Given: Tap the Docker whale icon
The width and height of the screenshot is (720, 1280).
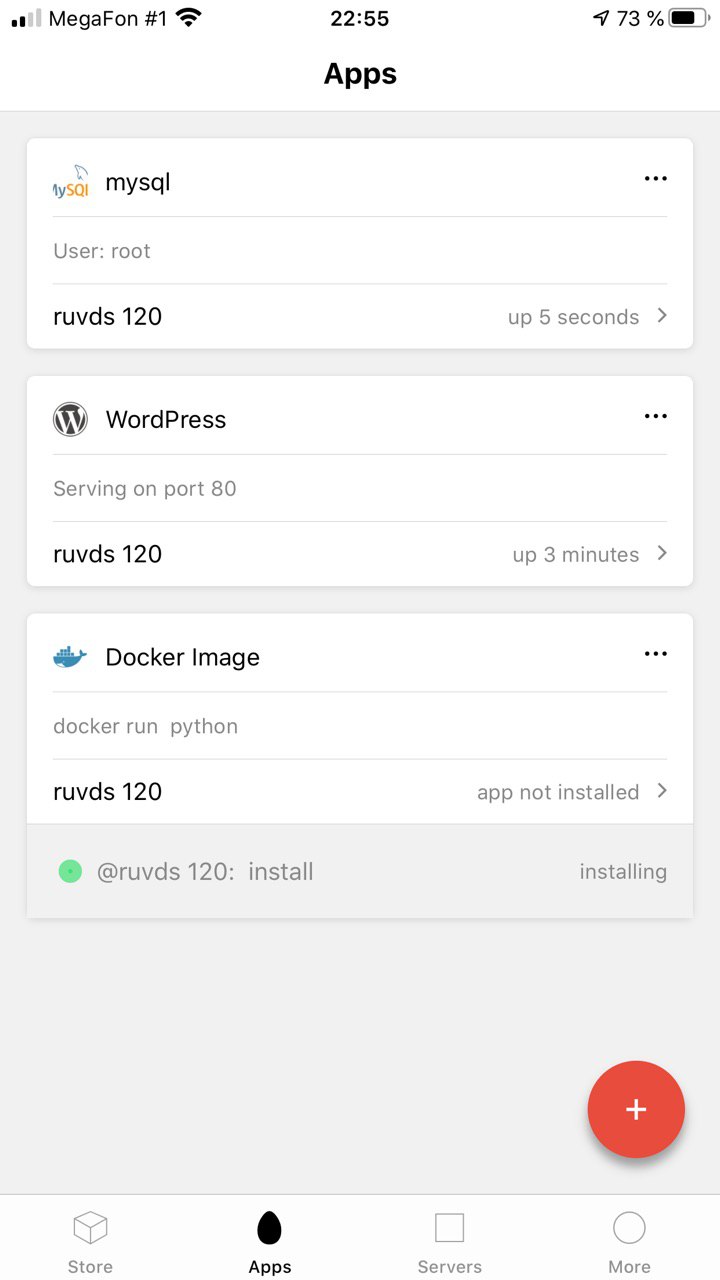Looking at the screenshot, I should point(70,657).
